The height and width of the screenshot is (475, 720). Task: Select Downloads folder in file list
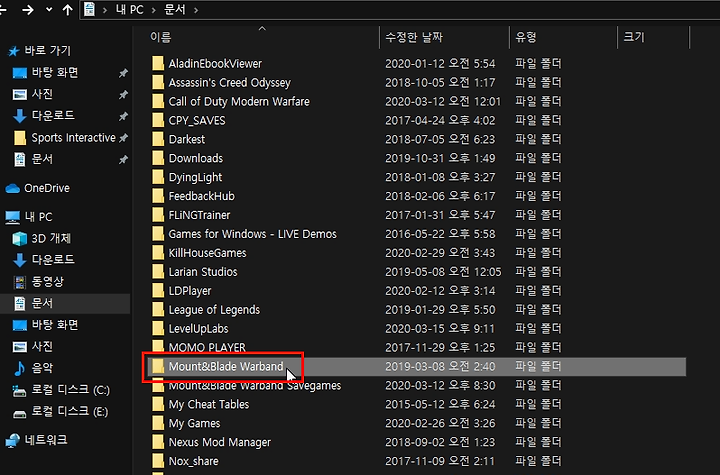point(196,158)
